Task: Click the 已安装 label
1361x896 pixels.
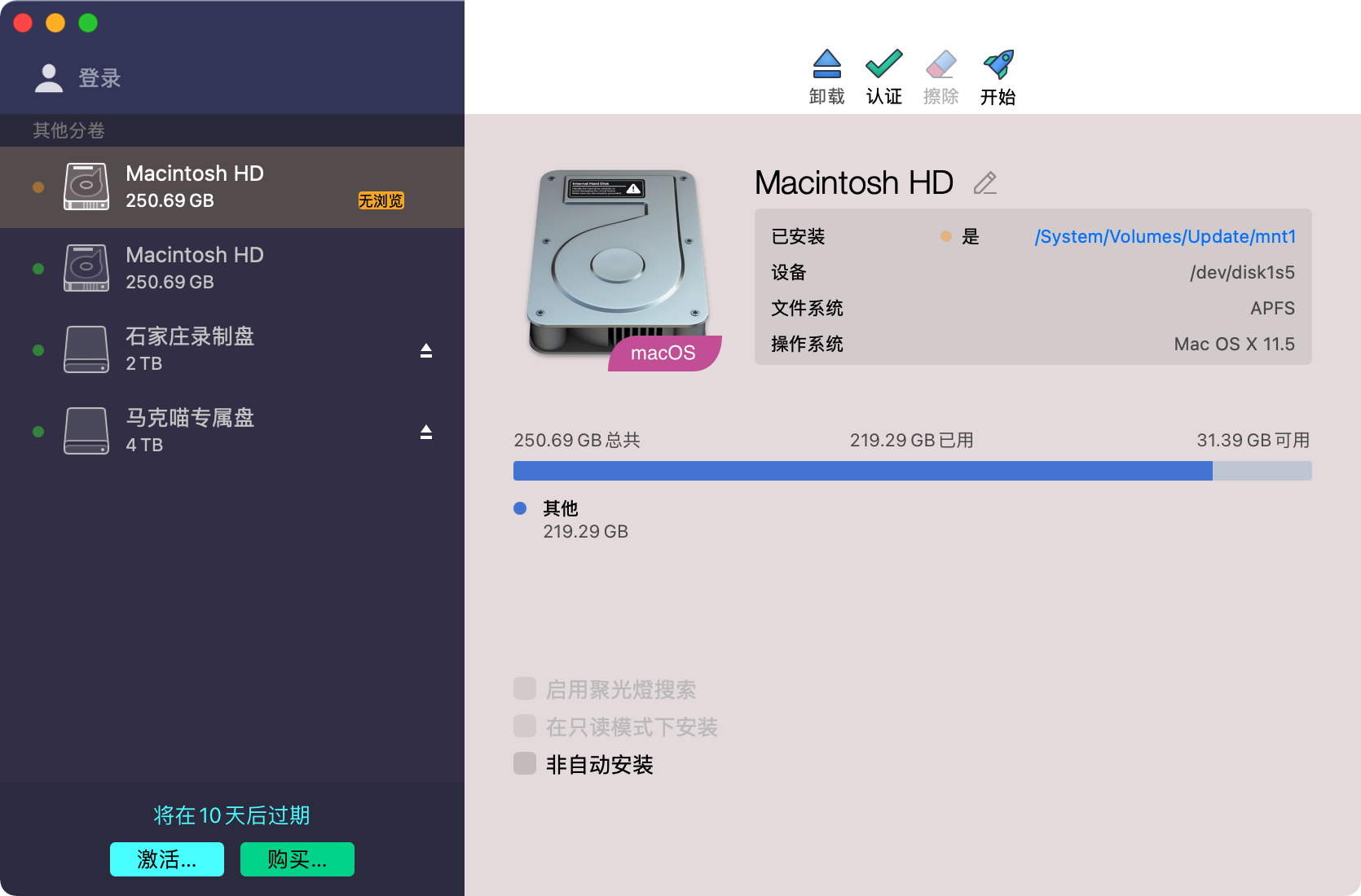Action: [x=799, y=236]
